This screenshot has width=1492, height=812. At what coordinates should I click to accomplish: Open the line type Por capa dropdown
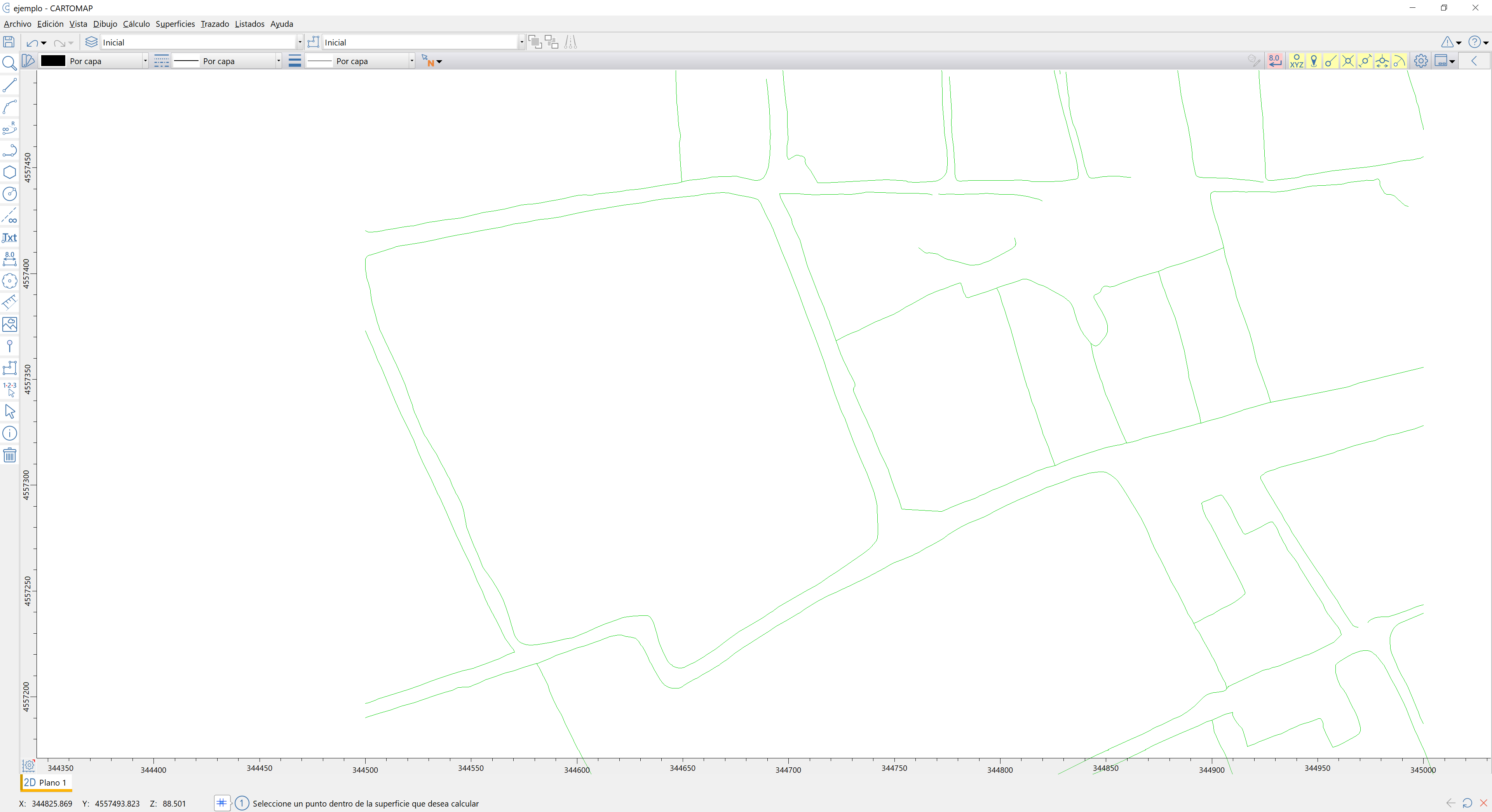tap(278, 61)
